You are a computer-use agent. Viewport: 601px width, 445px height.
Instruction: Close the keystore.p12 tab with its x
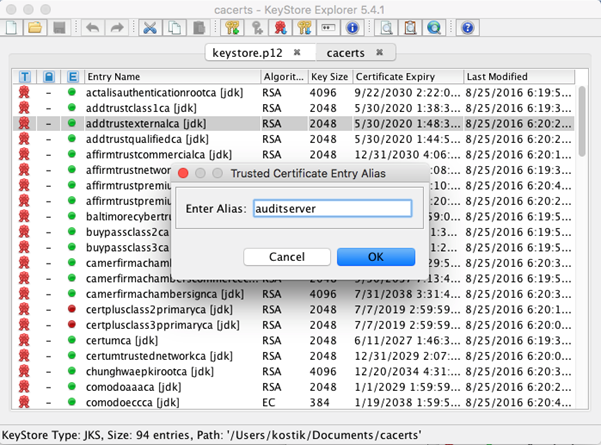point(297,53)
